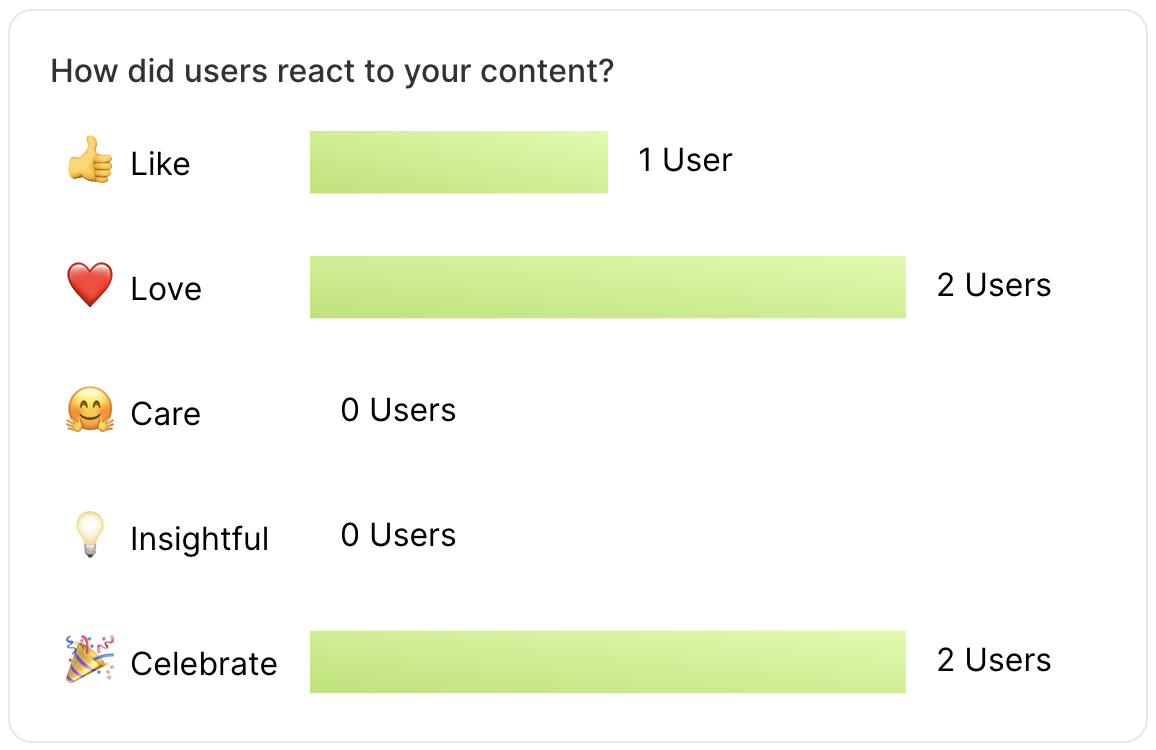Click the light bulb Insightful icon
1156x750 pixels.
pyautogui.click(x=90, y=534)
